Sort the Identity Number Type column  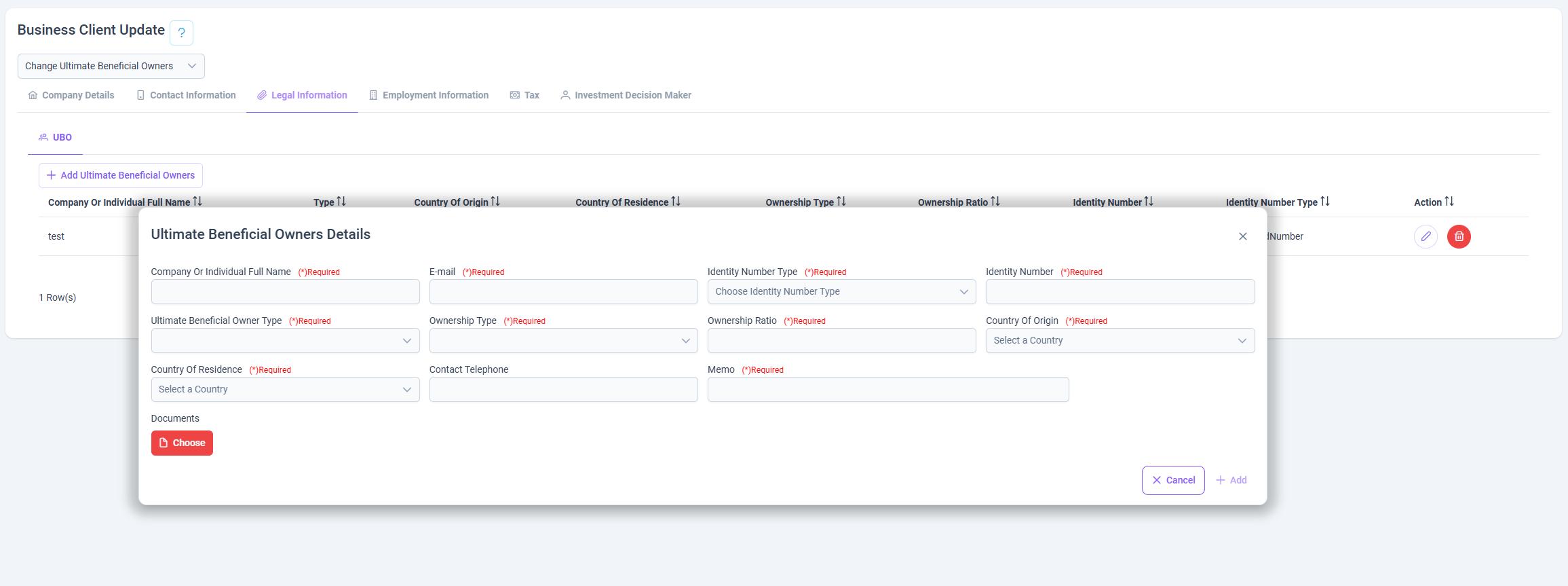(x=1325, y=202)
